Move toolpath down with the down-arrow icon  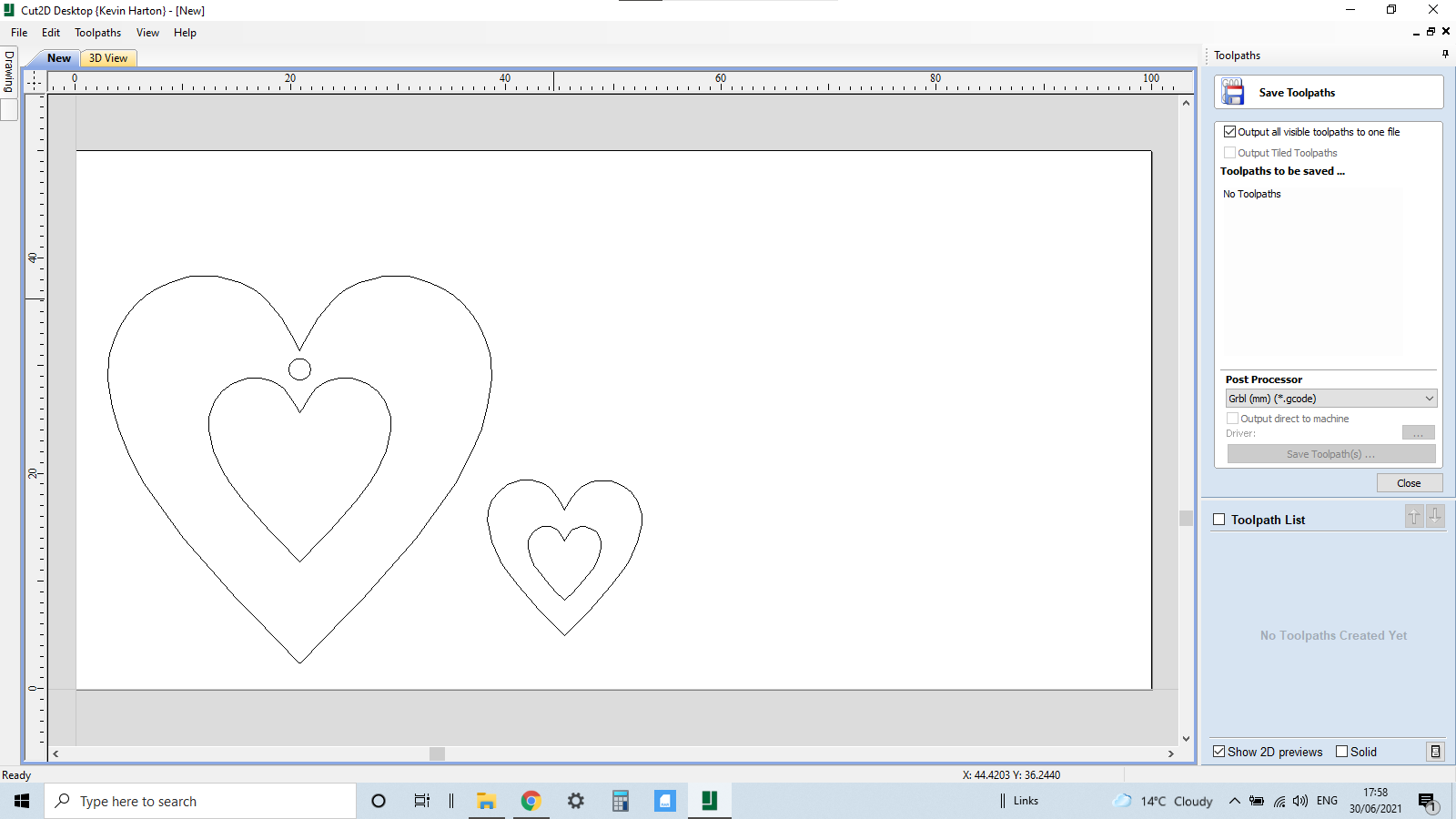[1435, 516]
